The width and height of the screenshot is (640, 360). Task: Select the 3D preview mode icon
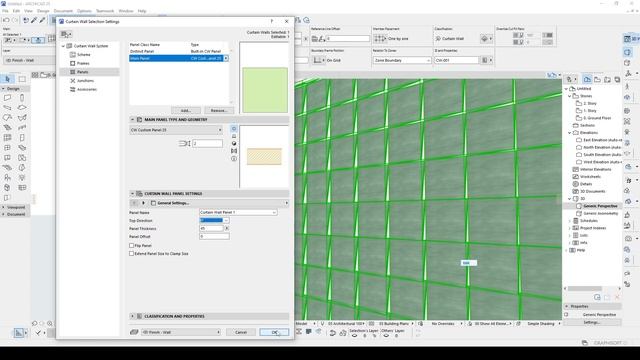234,129
